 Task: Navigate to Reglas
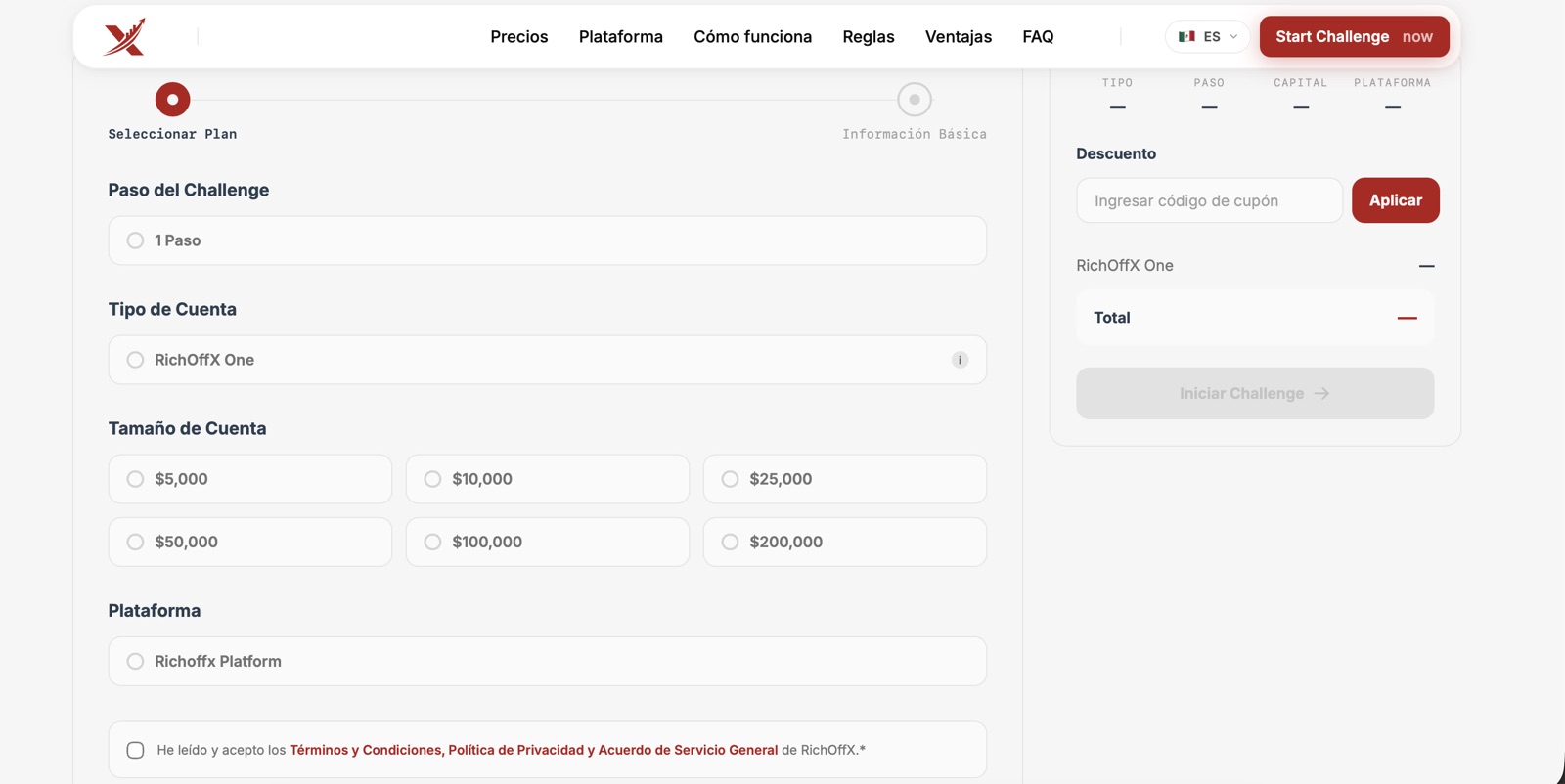tap(869, 37)
